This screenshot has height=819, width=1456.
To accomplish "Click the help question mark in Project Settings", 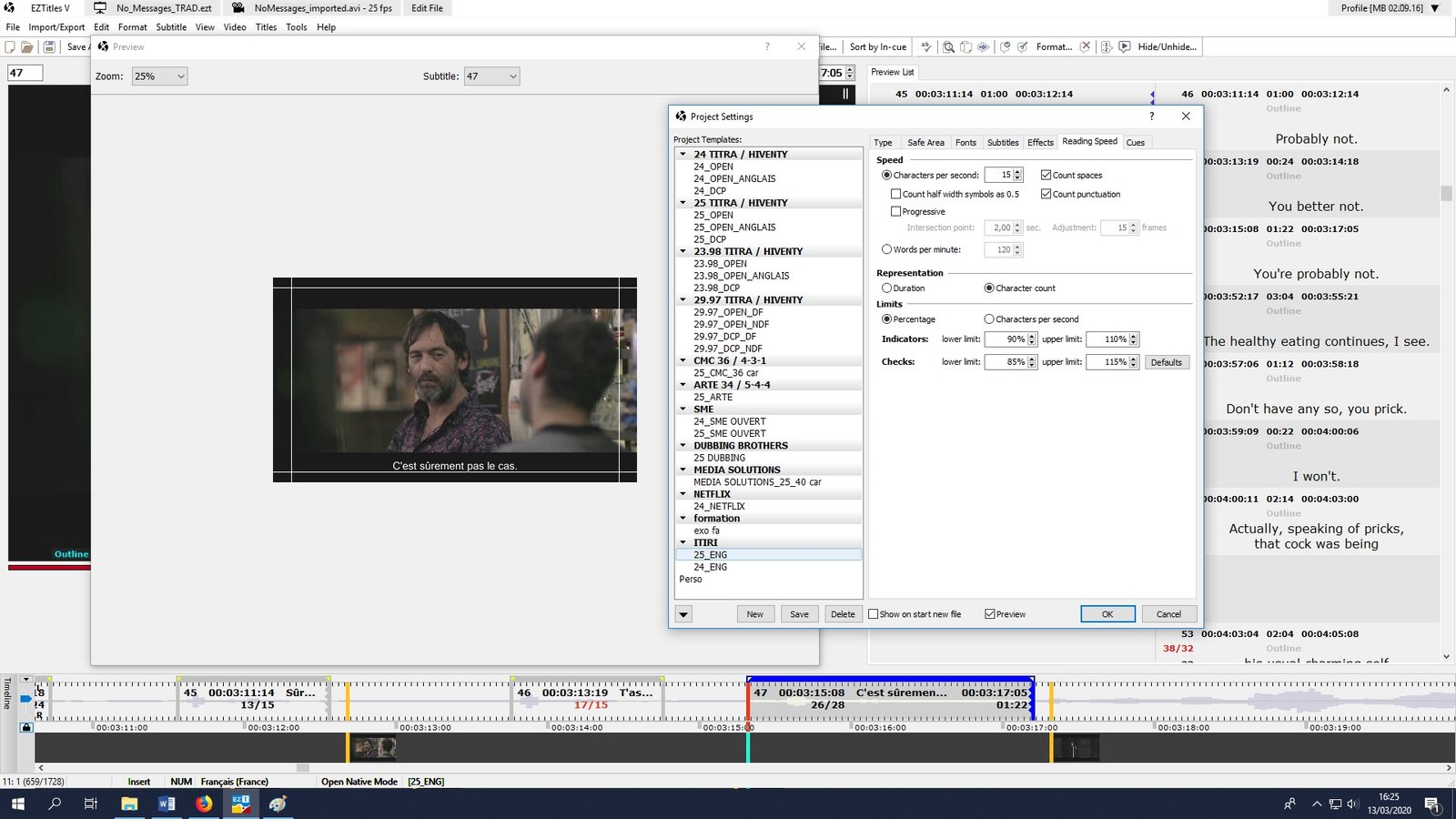I will [x=1151, y=116].
